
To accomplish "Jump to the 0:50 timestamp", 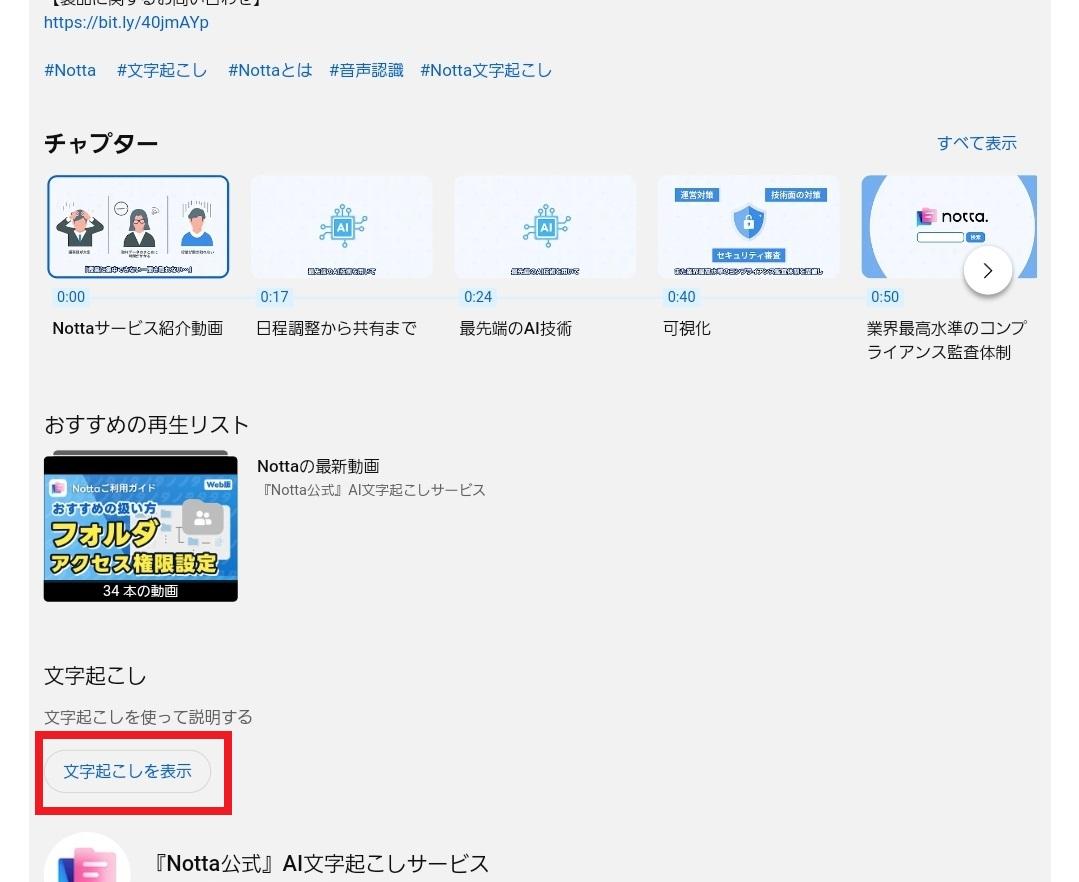I will (x=885, y=297).
